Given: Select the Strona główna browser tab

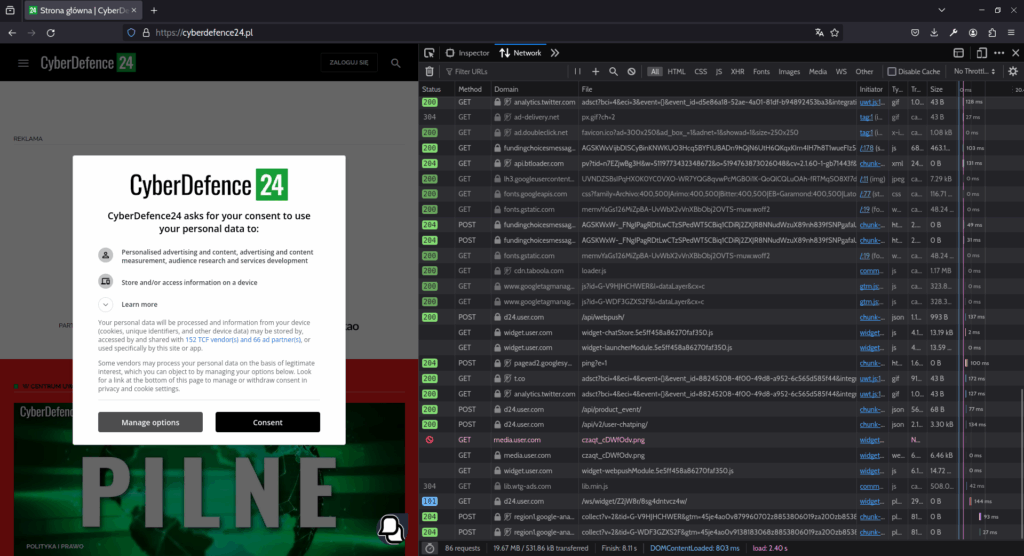Looking at the screenshot, I should click(x=82, y=10).
